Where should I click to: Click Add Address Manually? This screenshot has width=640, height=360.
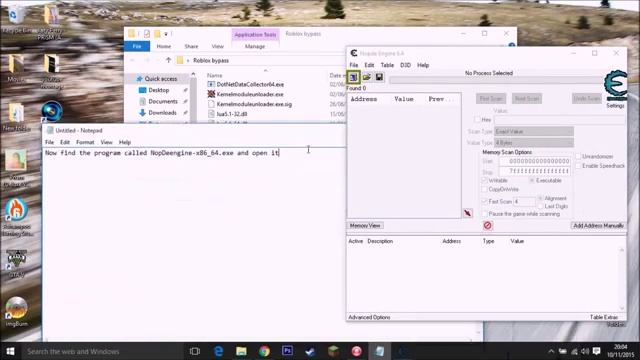[x=598, y=226]
